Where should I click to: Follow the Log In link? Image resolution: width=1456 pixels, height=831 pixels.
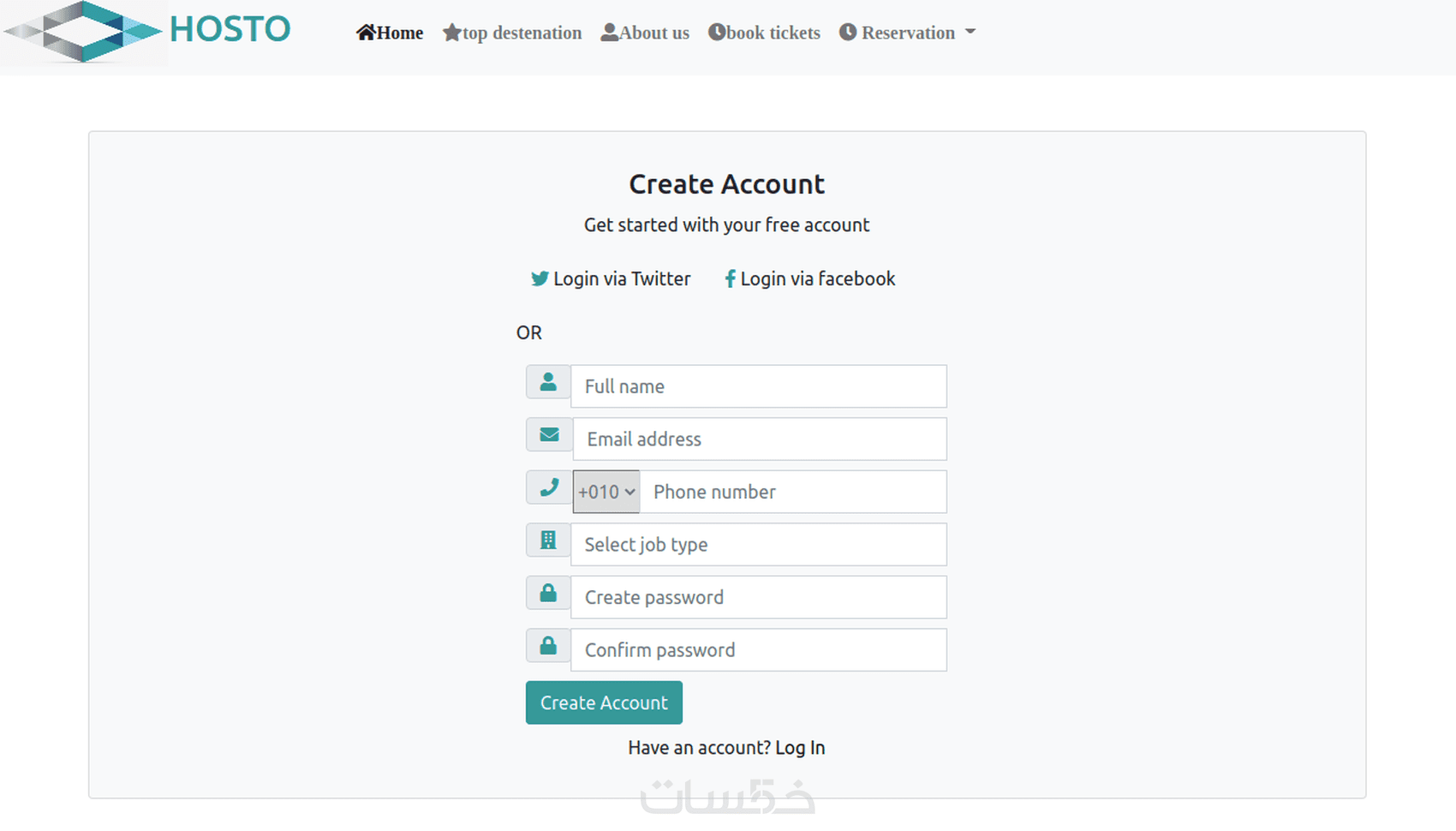point(800,748)
